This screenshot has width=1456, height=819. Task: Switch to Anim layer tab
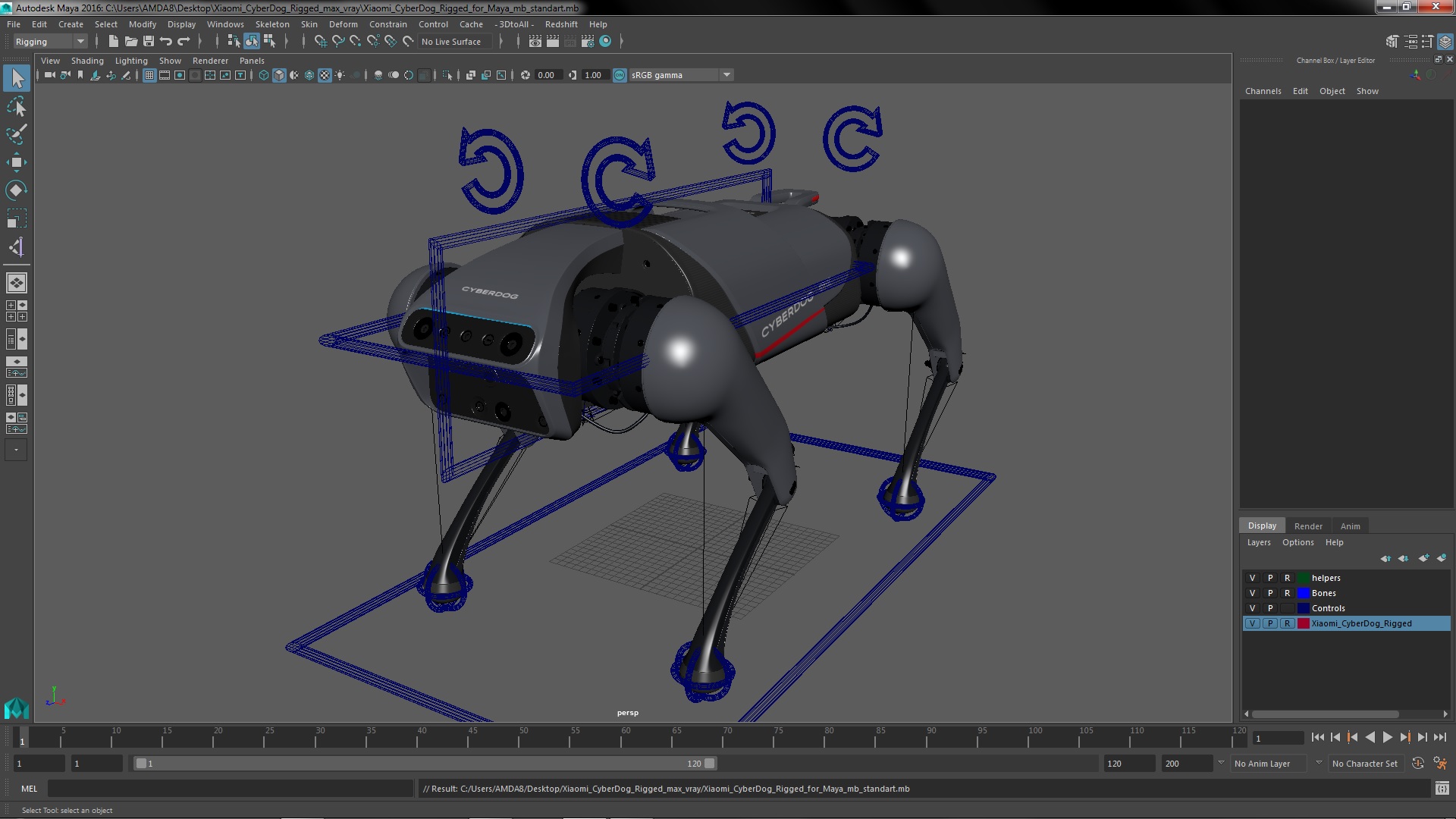[1350, 526]
